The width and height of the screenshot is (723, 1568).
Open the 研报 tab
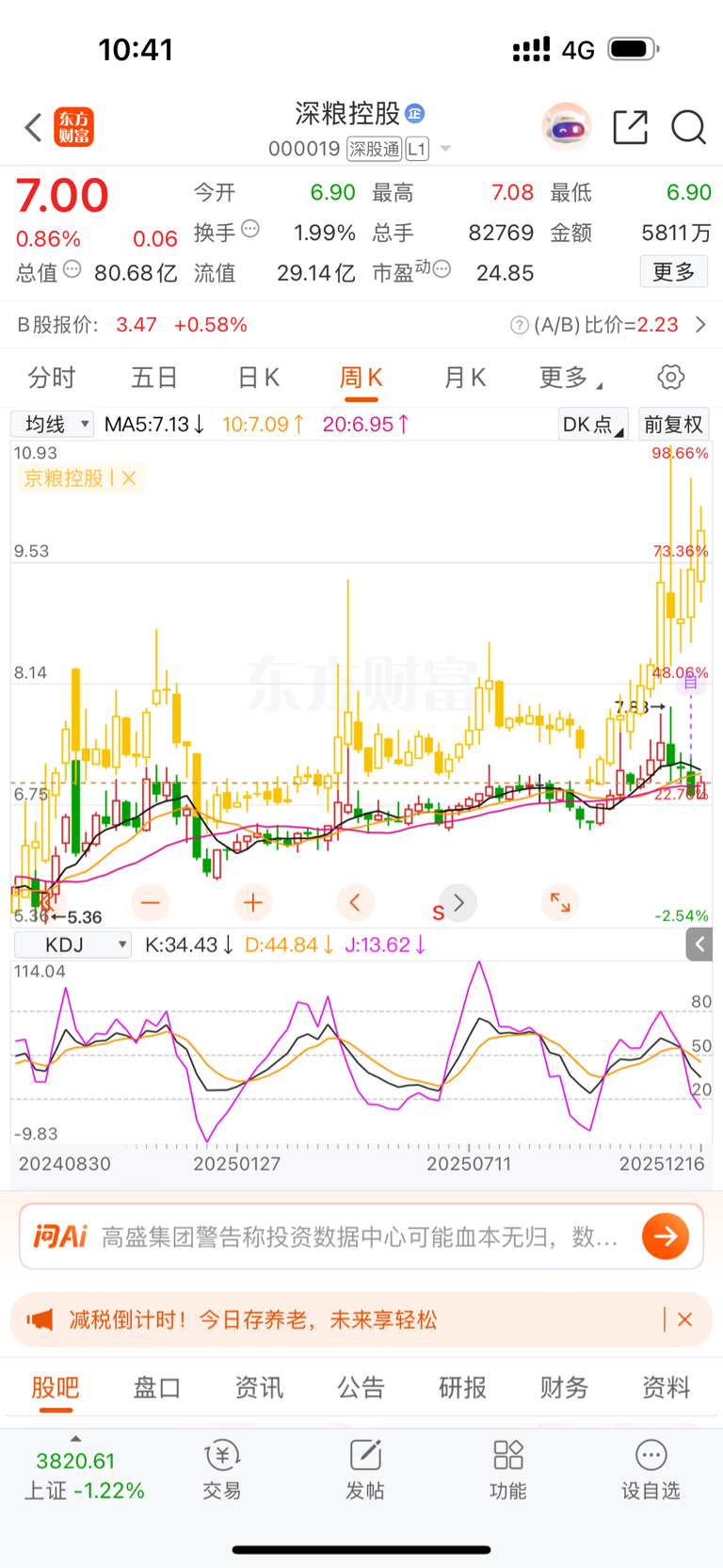[x=462, y=1387]
